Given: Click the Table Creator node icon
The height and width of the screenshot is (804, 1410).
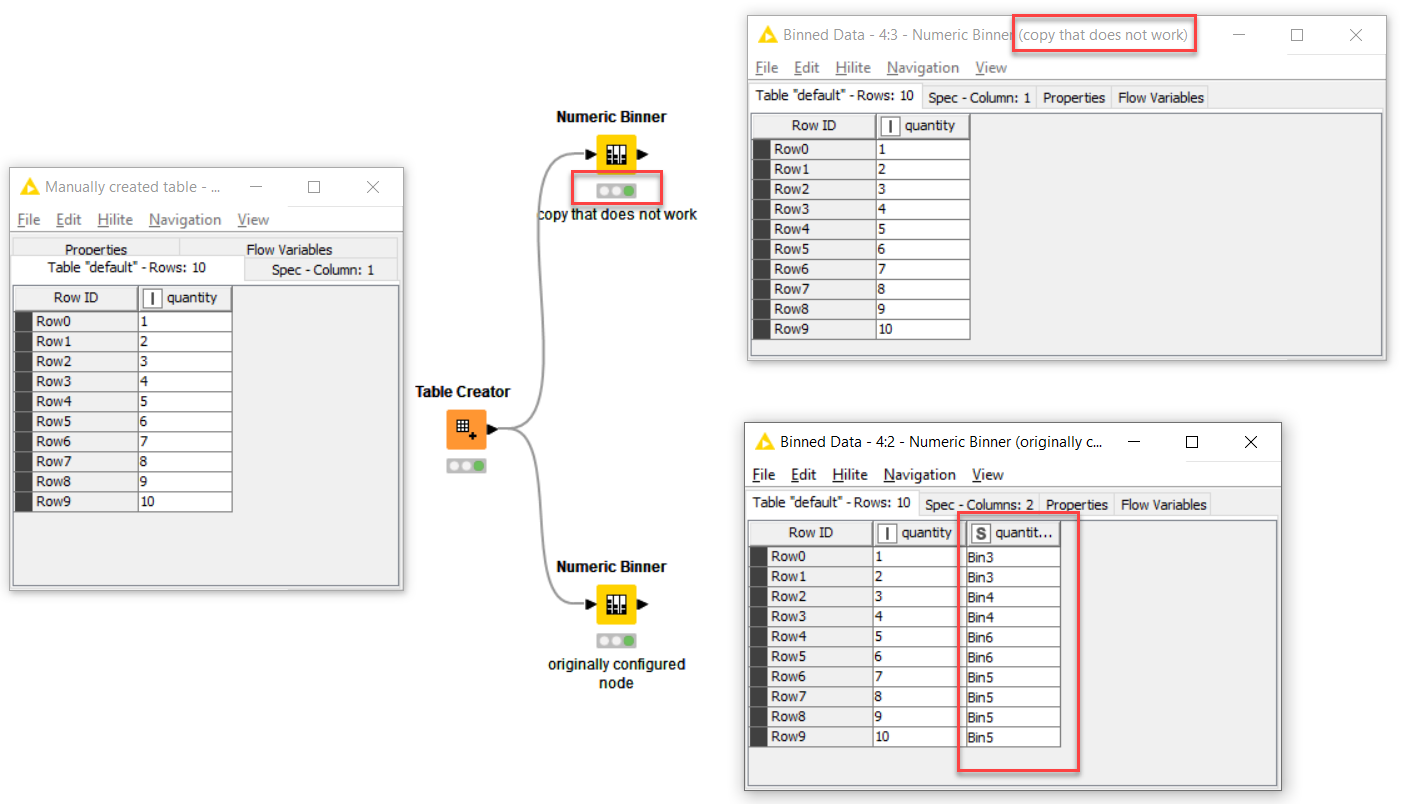Looking at the screenshot, I should pos(466,429).
